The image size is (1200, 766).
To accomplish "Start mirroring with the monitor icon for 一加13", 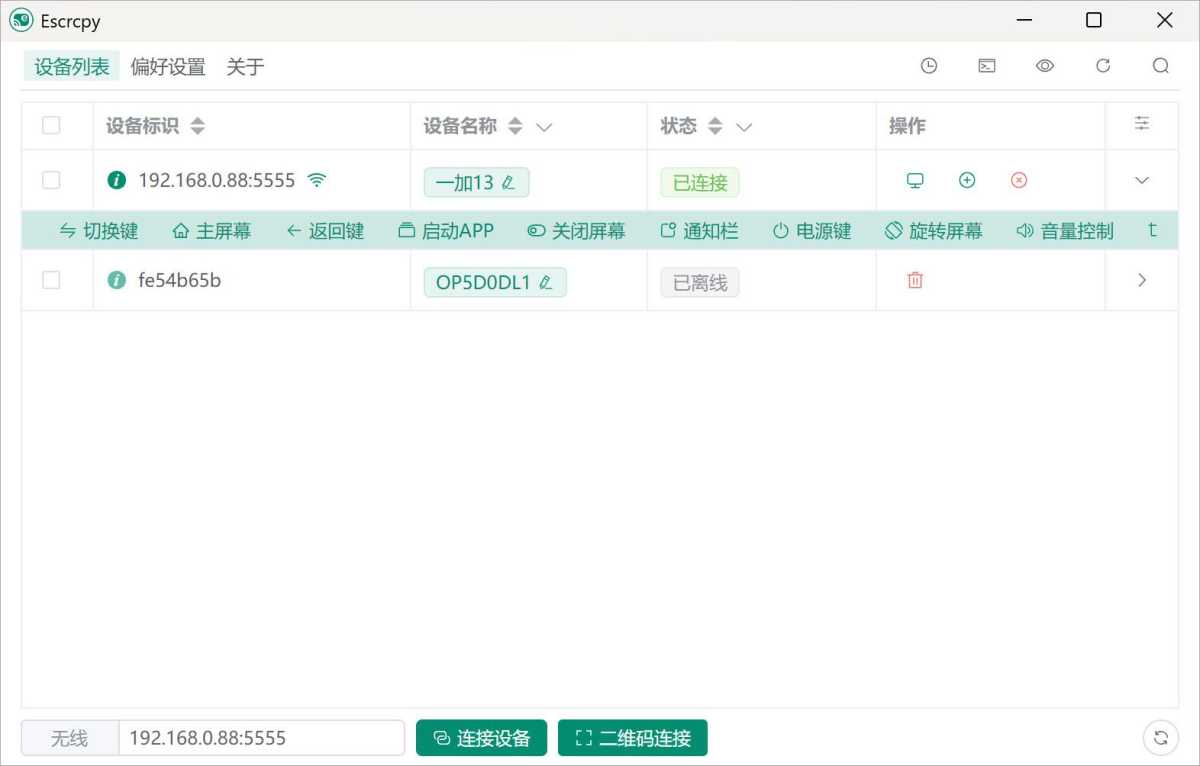I will pos(914,180).
